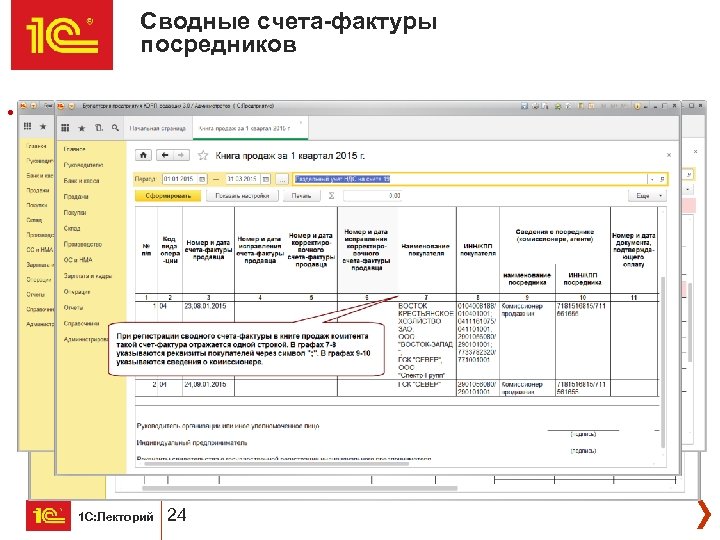The width and height of the screenshot is (720, 540).
Task: Advance to next slide with orange arrow
Action: click(x=704, y=515)
